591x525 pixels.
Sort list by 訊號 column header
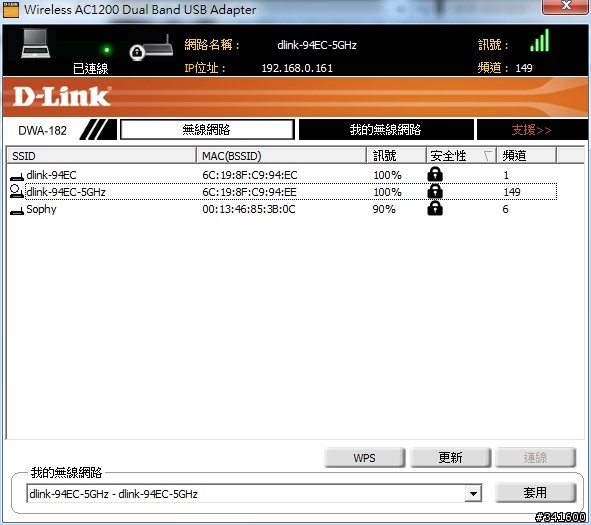396,156
